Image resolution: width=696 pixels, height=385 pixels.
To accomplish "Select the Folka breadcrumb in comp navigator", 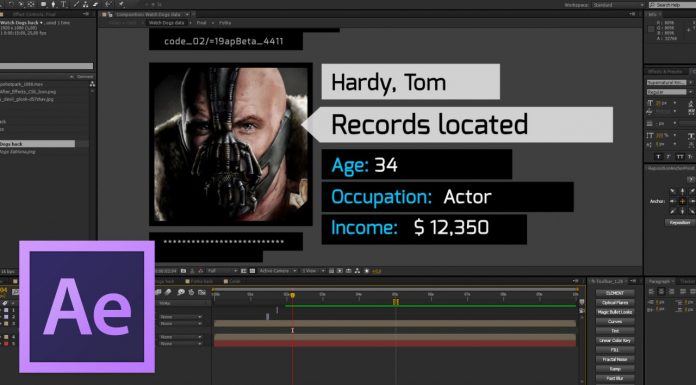I will click(225, 23).
